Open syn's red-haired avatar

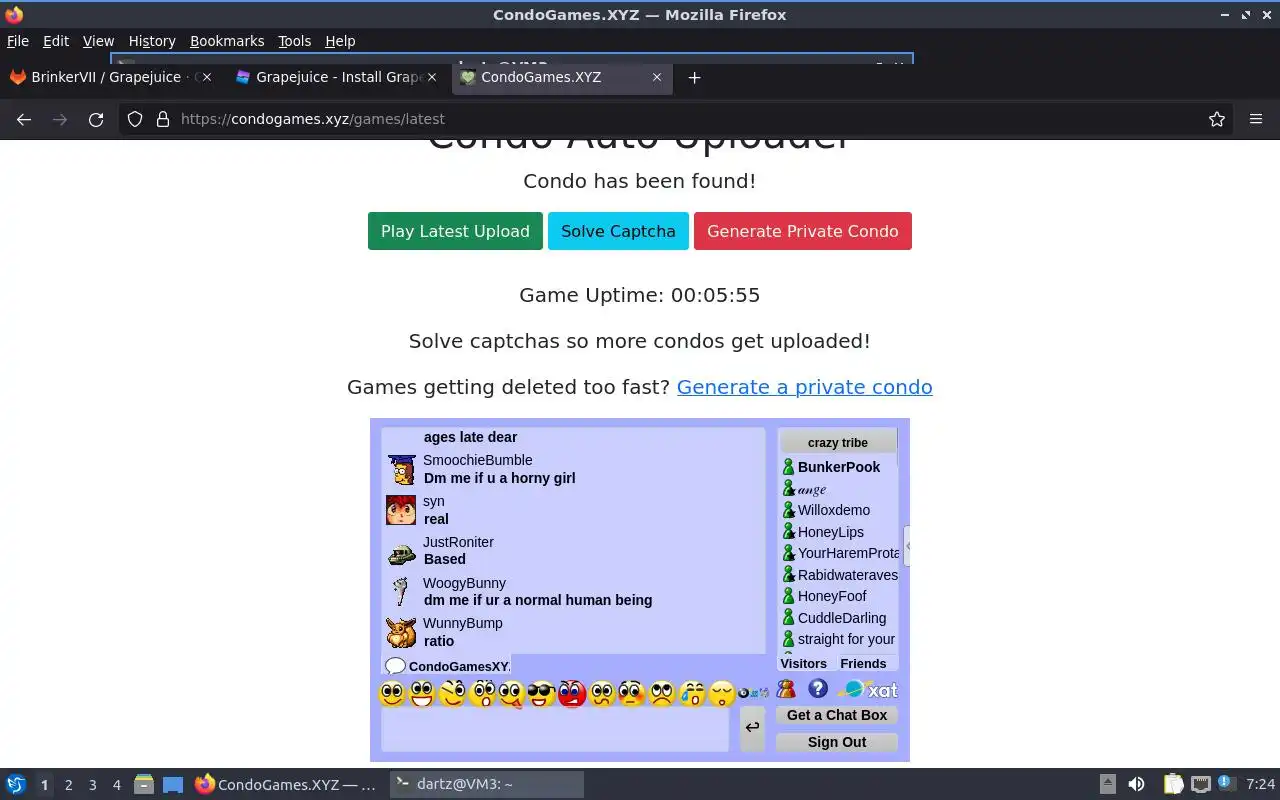[401, 510]
